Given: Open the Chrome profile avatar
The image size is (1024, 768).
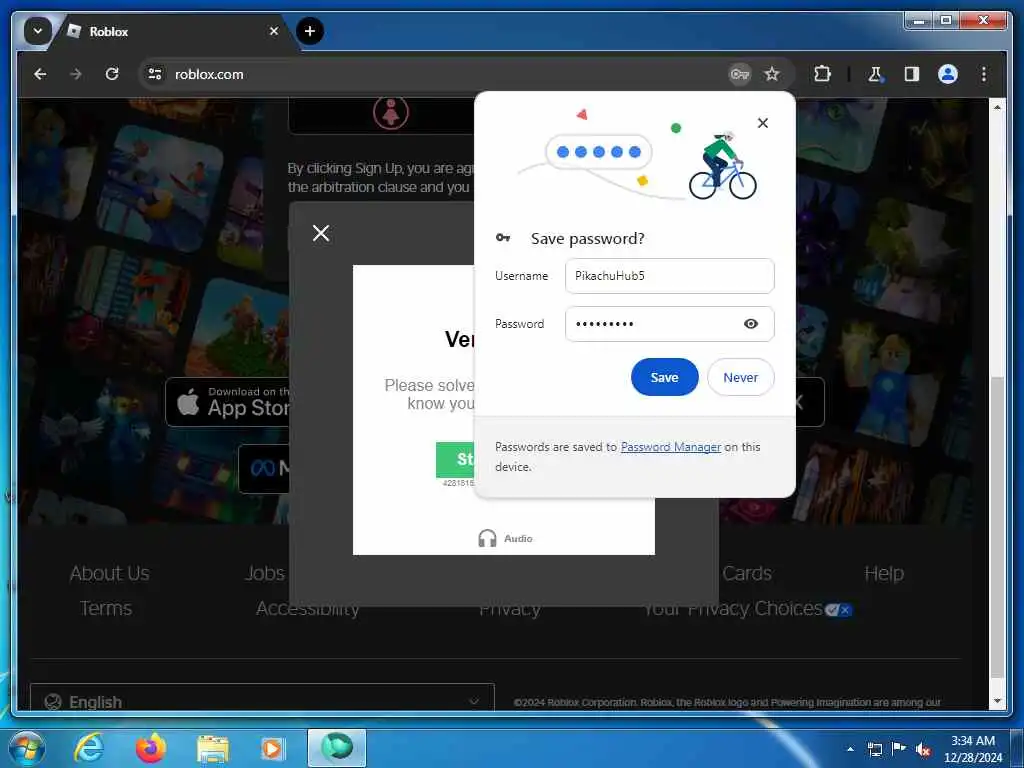Looking at the screenshot, I should pos(948,74).
